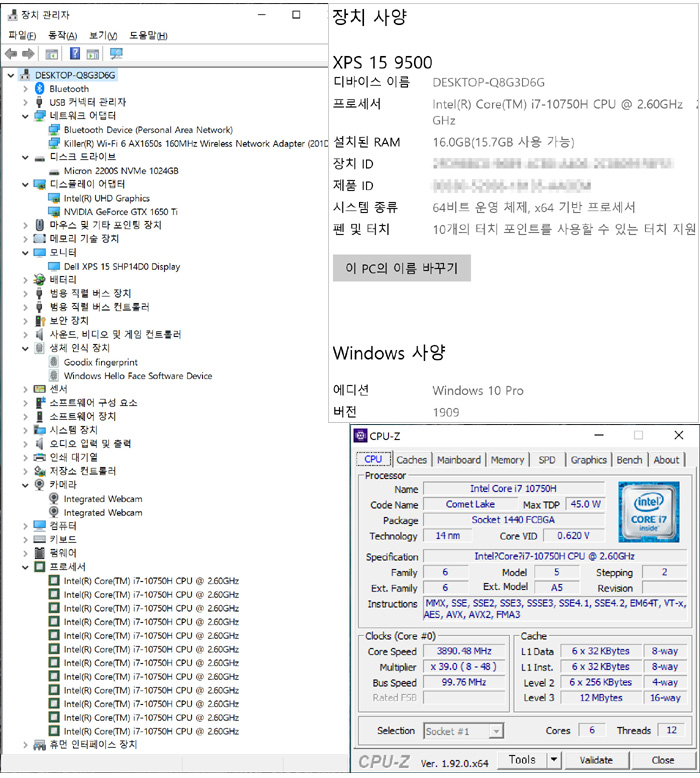Click the Back arrow in Device Manager toolbar

click(x=10, y=54)
